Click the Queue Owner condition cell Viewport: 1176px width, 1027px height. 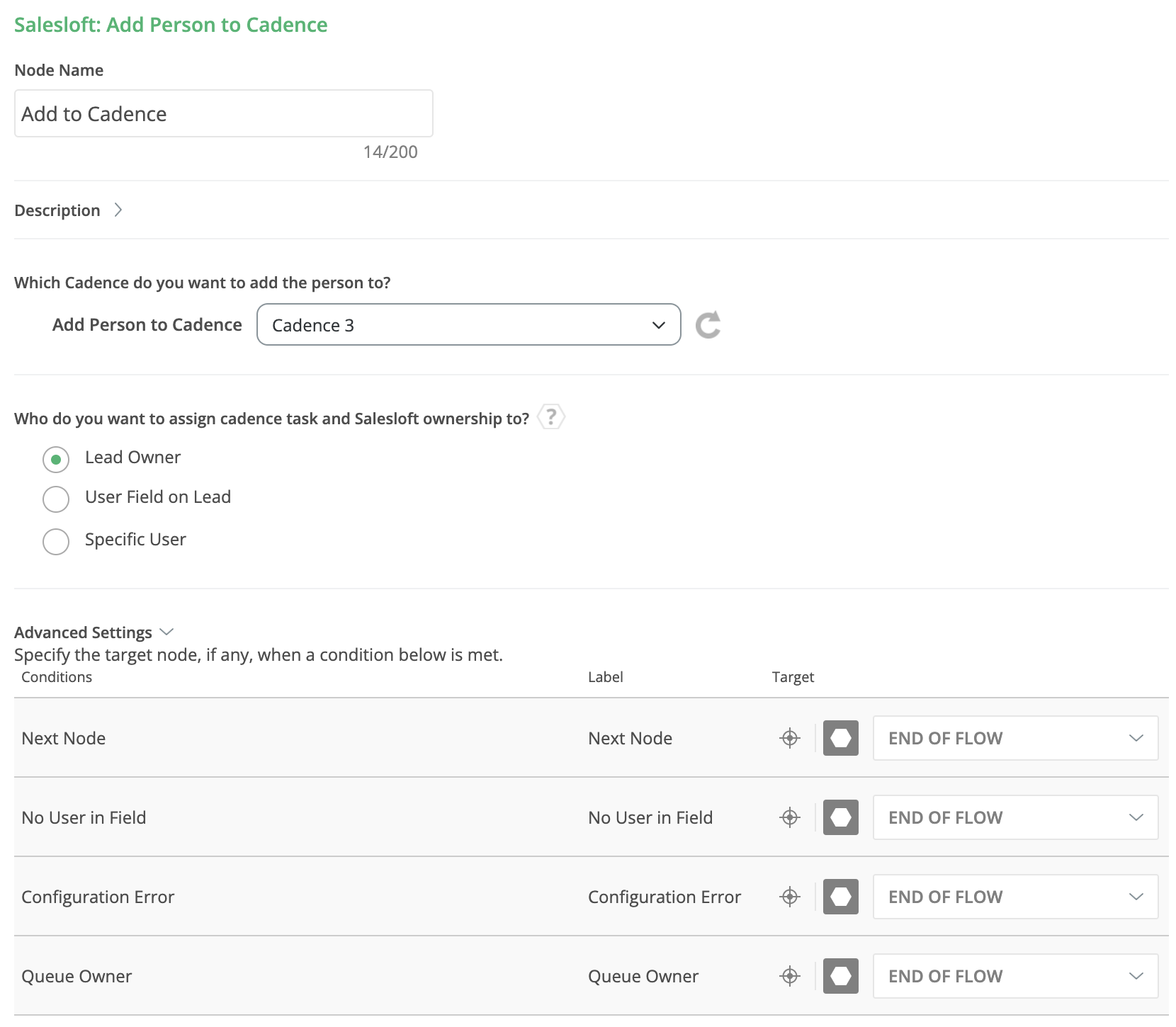pos(77,976)
